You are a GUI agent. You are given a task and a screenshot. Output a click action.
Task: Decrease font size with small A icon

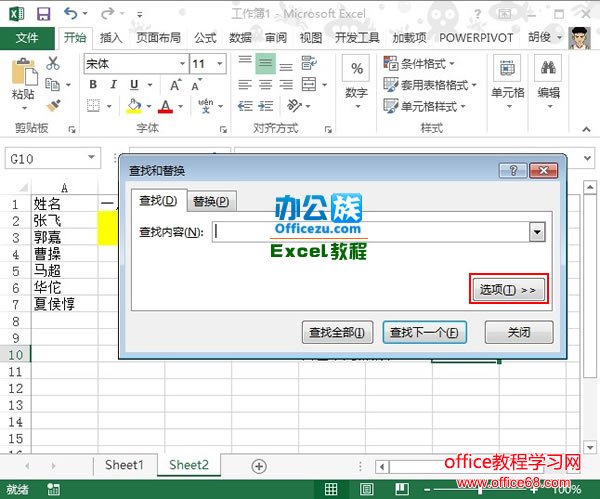pyautogui.click(x=197, y=85)
